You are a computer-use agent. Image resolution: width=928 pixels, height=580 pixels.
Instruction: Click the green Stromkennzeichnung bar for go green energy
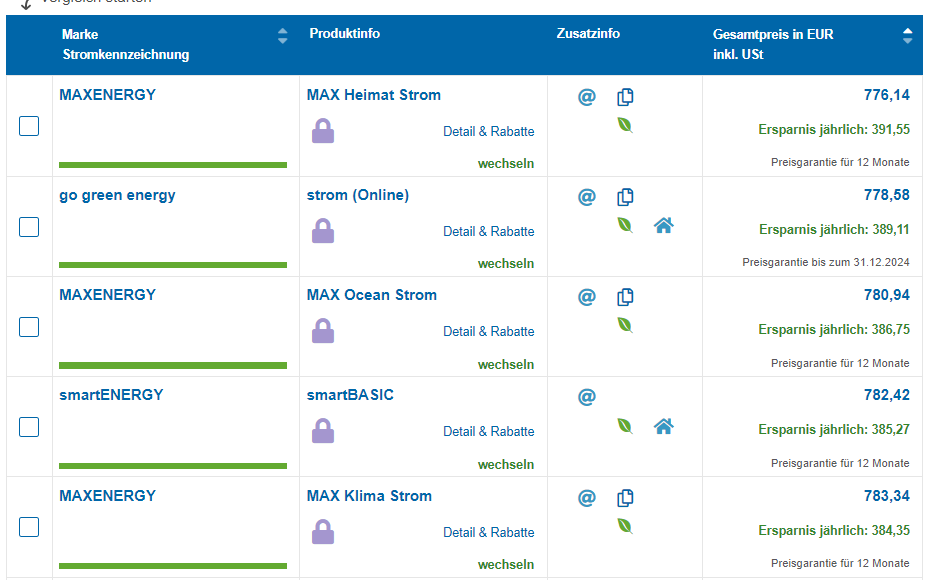point(173,265)
